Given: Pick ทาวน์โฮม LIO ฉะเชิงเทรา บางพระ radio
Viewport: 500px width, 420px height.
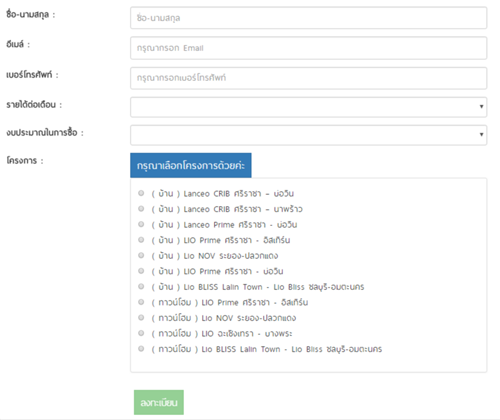Looking at the screenshot, I should pyautogui.click(x=141, y=333).
